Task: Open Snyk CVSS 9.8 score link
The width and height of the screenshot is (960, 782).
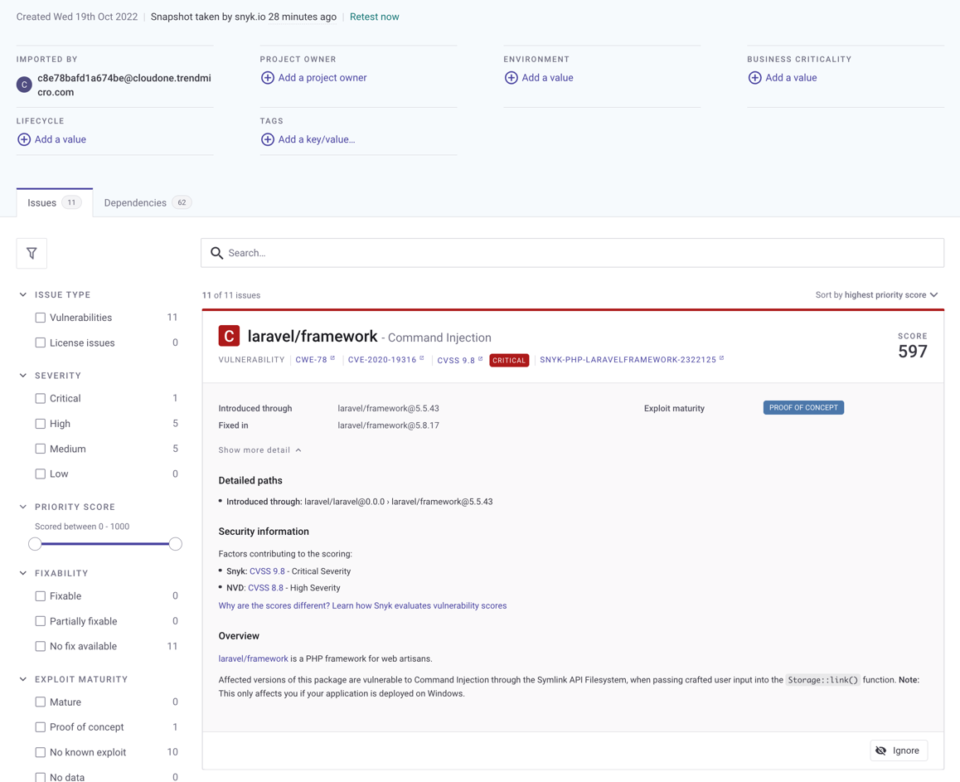Action: coord(267,571)
